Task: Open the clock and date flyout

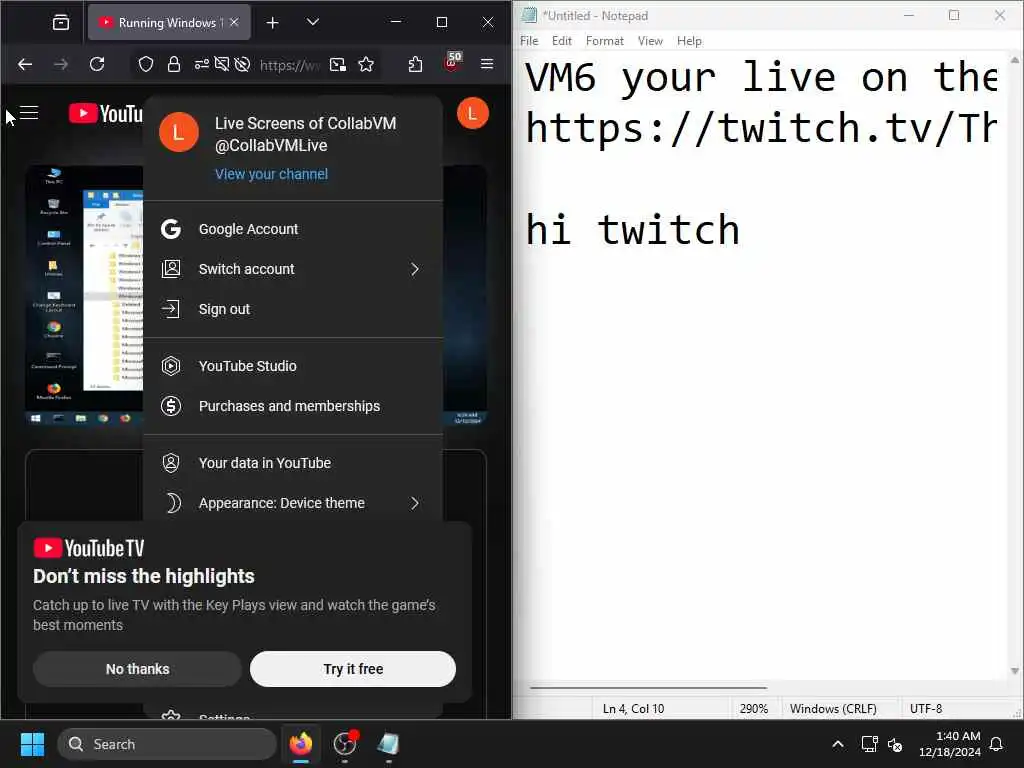Action: 949,744
